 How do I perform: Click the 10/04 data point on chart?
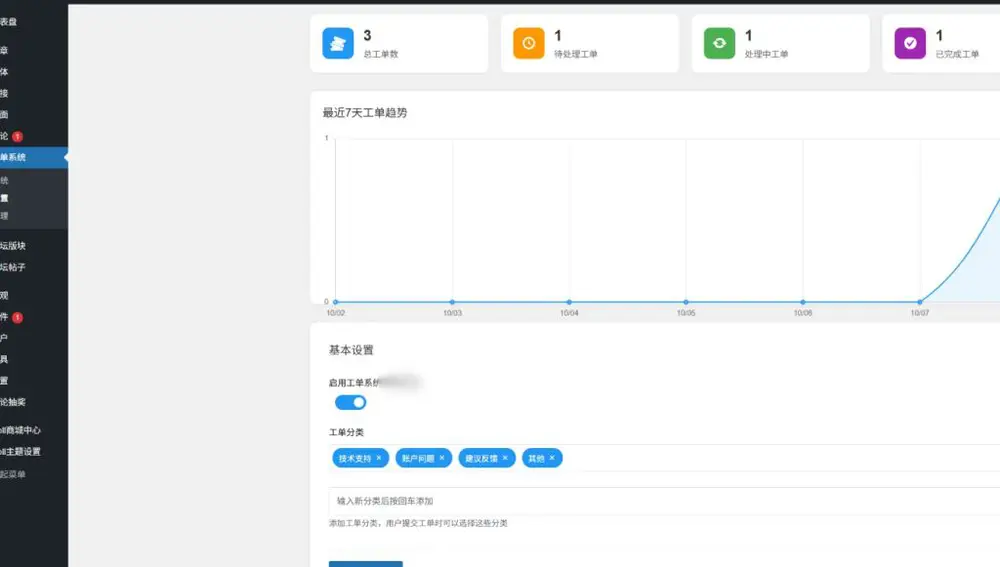click(x=569, y=302)
